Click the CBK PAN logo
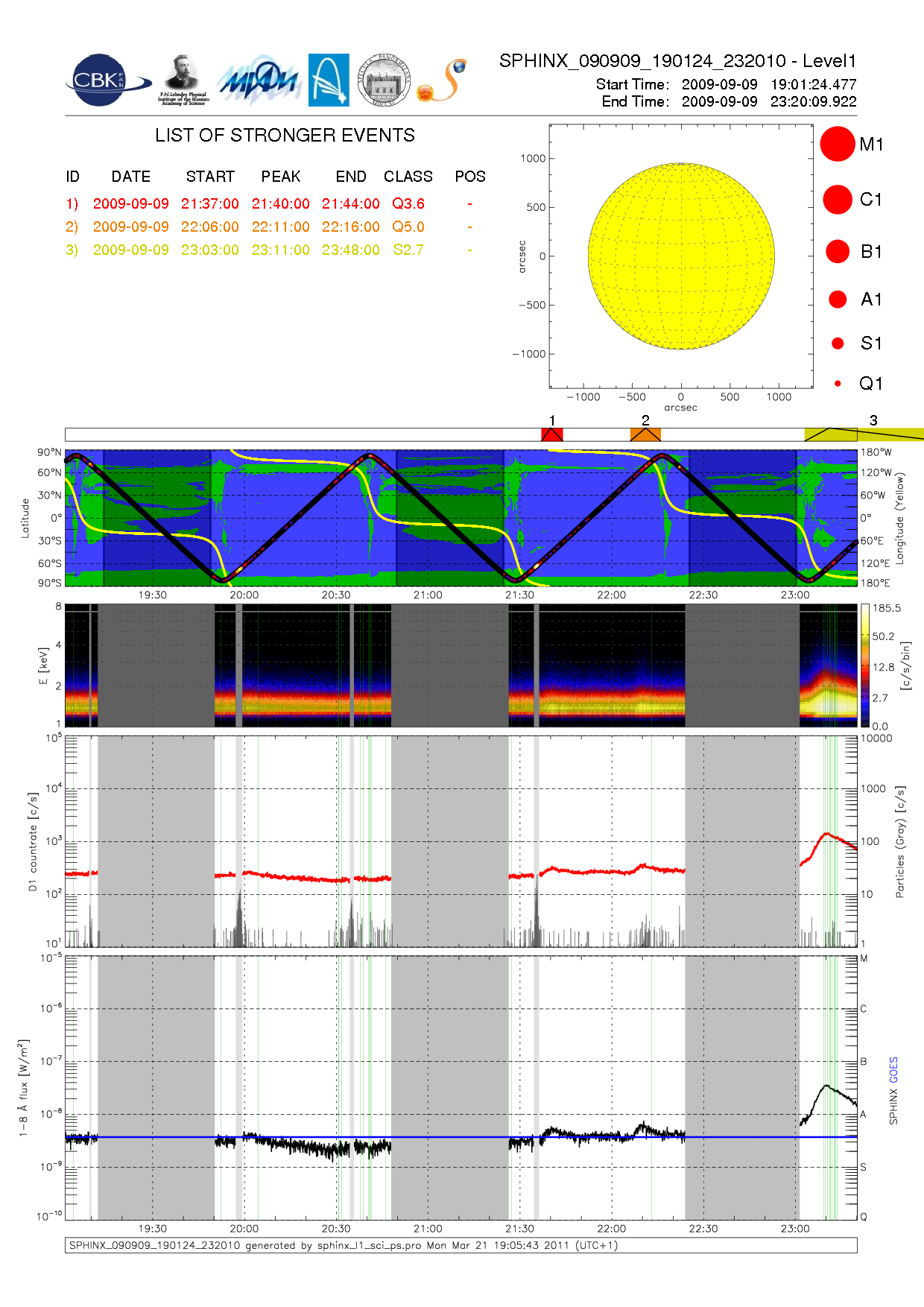The height and width of the screenshot is (1307, 924). click(x=108, y=80)
